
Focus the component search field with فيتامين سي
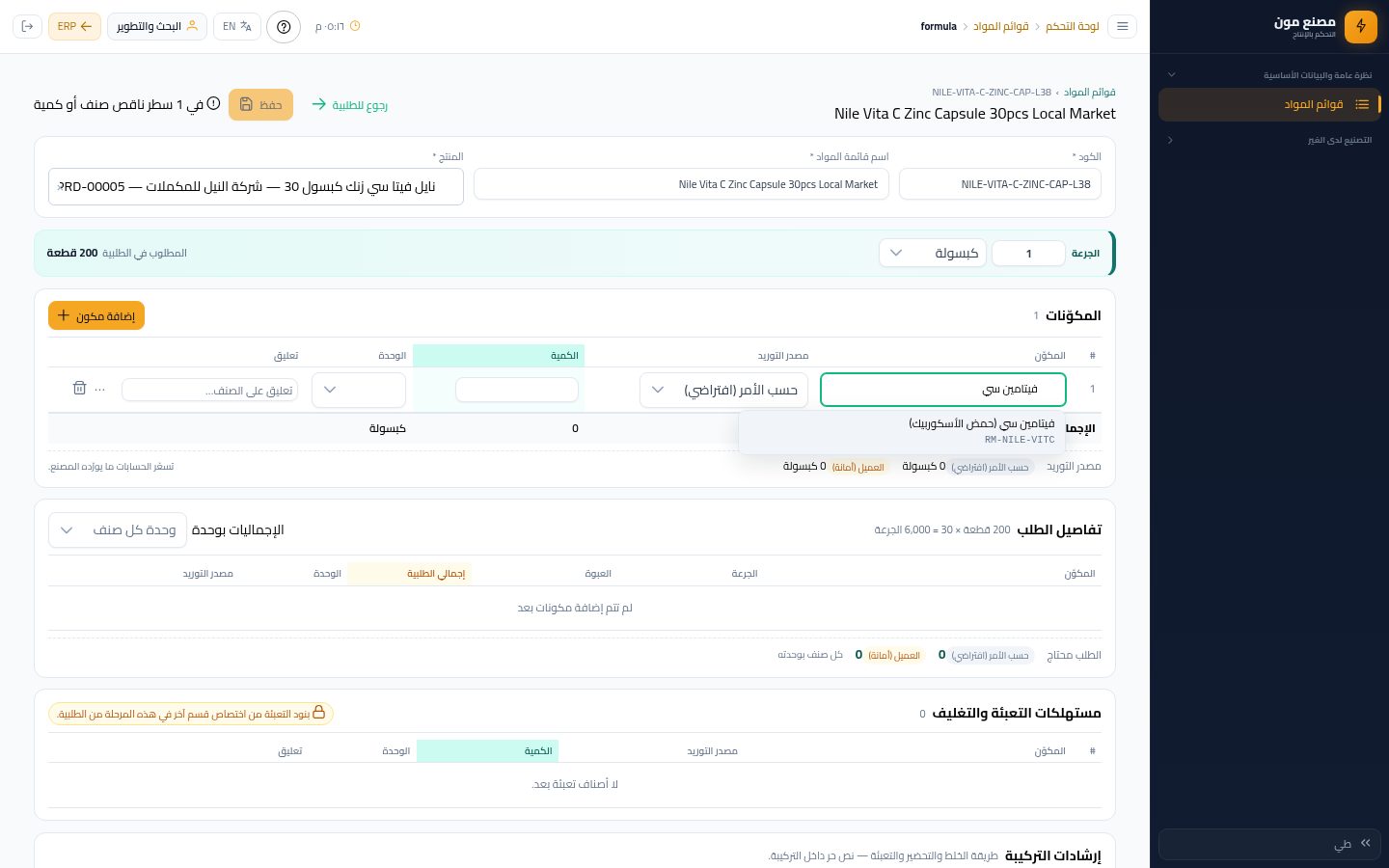click(x=943, y=390)
